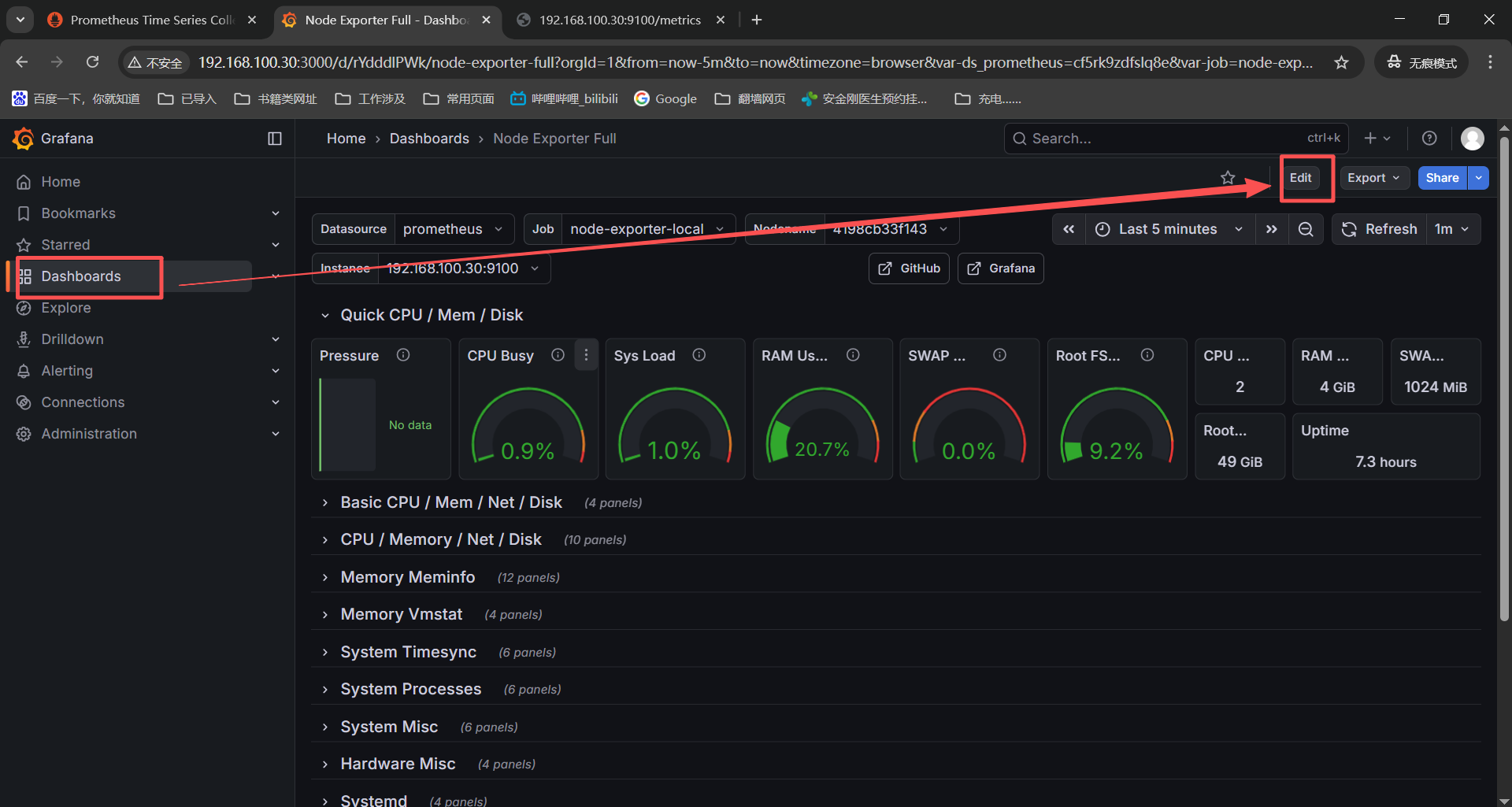This screenshot has width=1512, height=807.
Task: Click the Refresh dashboard button
Action: (1379, 229)
